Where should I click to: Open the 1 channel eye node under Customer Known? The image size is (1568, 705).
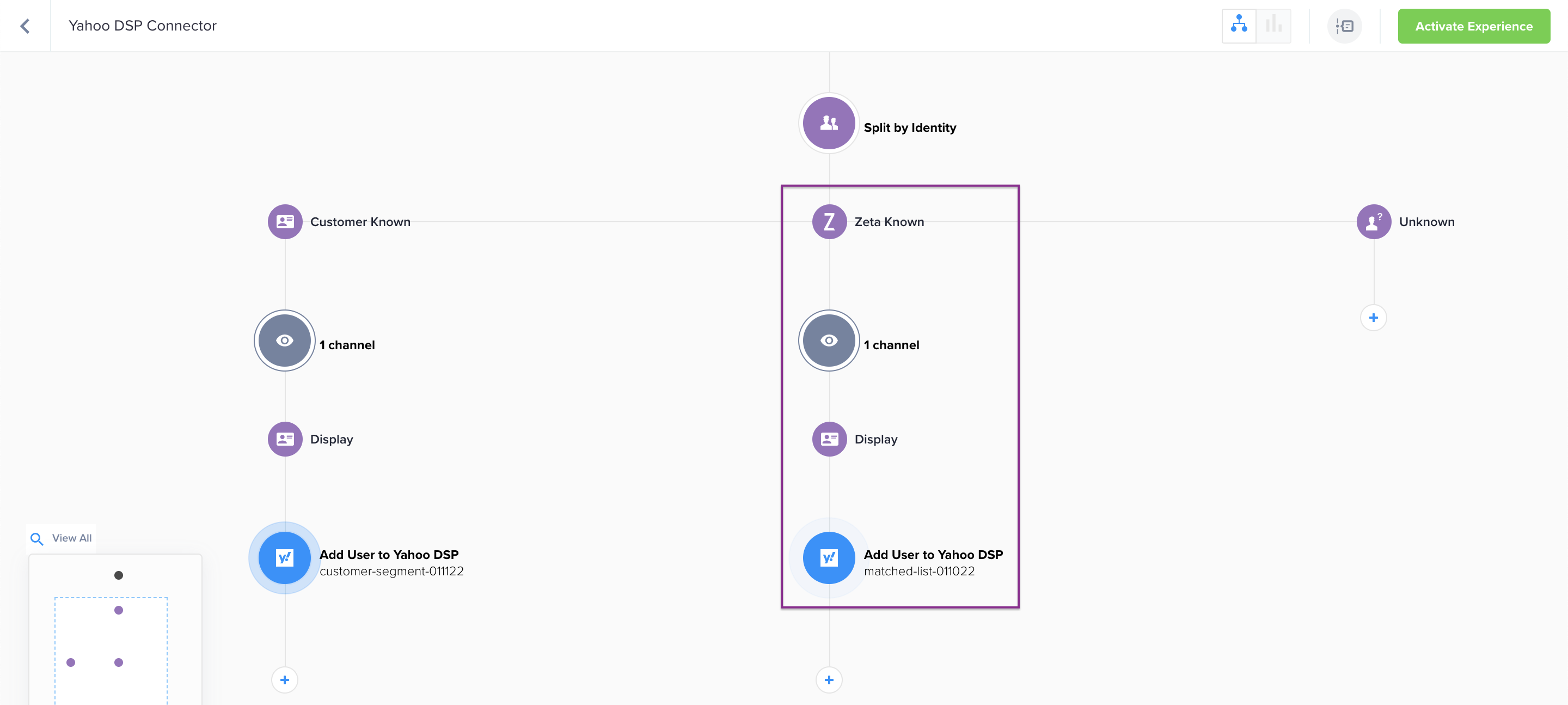pos(285,341)
